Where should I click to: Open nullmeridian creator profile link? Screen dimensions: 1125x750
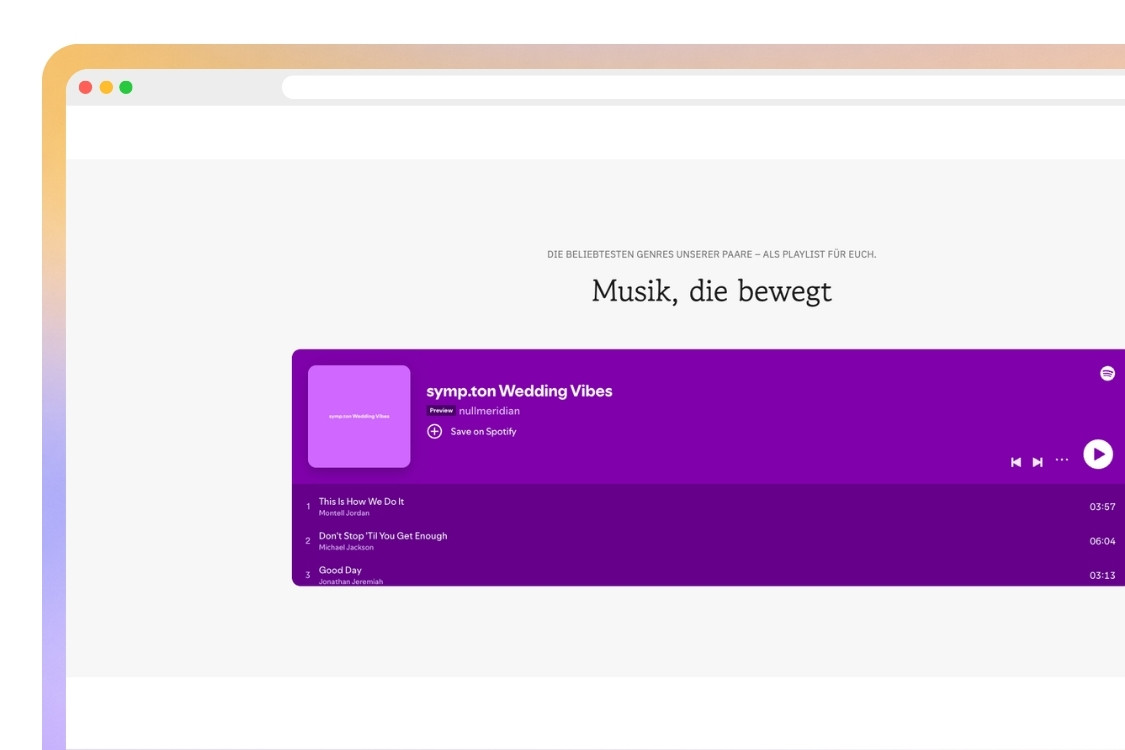tap(489, 411)
